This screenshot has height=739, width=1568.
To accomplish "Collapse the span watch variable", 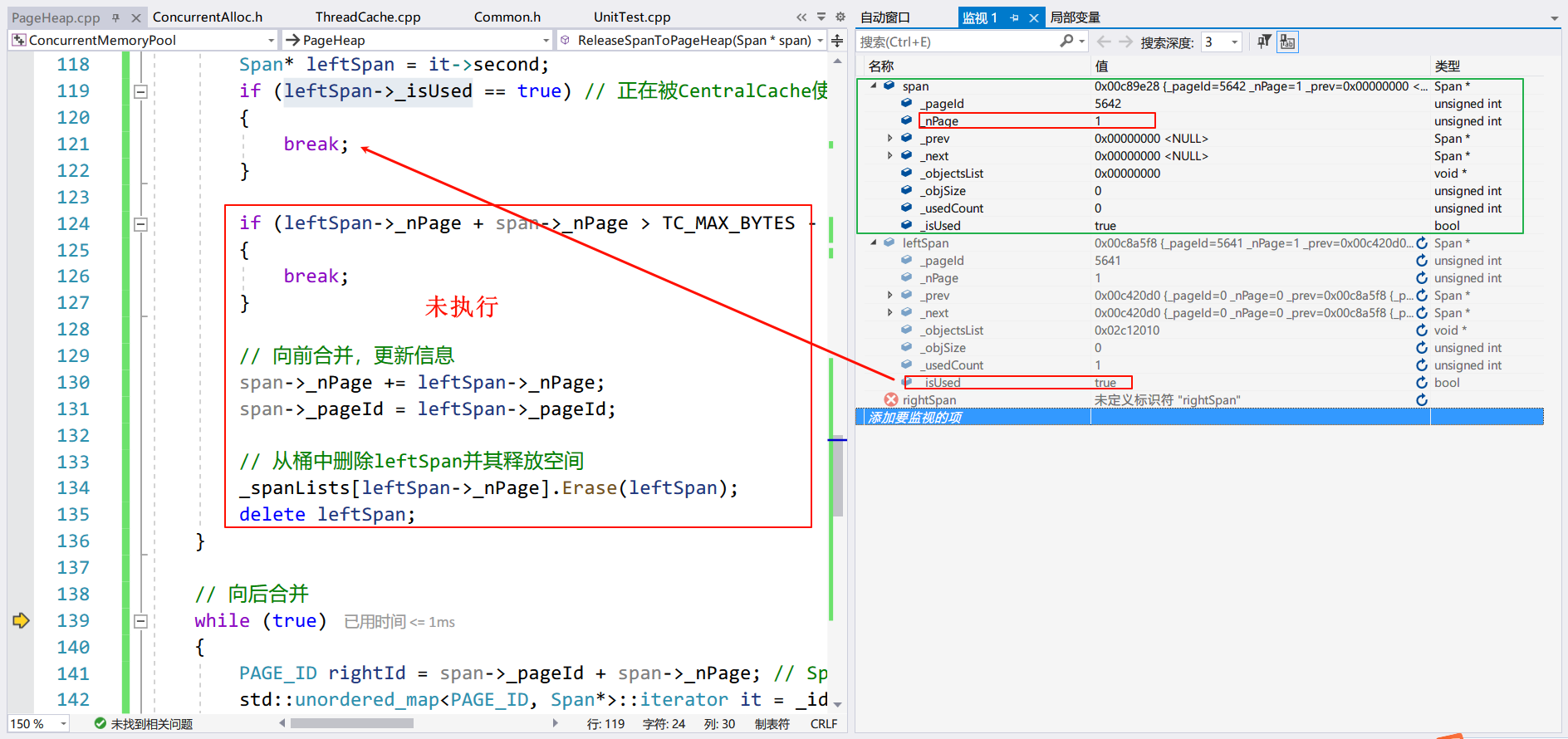I will coord(874,86).
